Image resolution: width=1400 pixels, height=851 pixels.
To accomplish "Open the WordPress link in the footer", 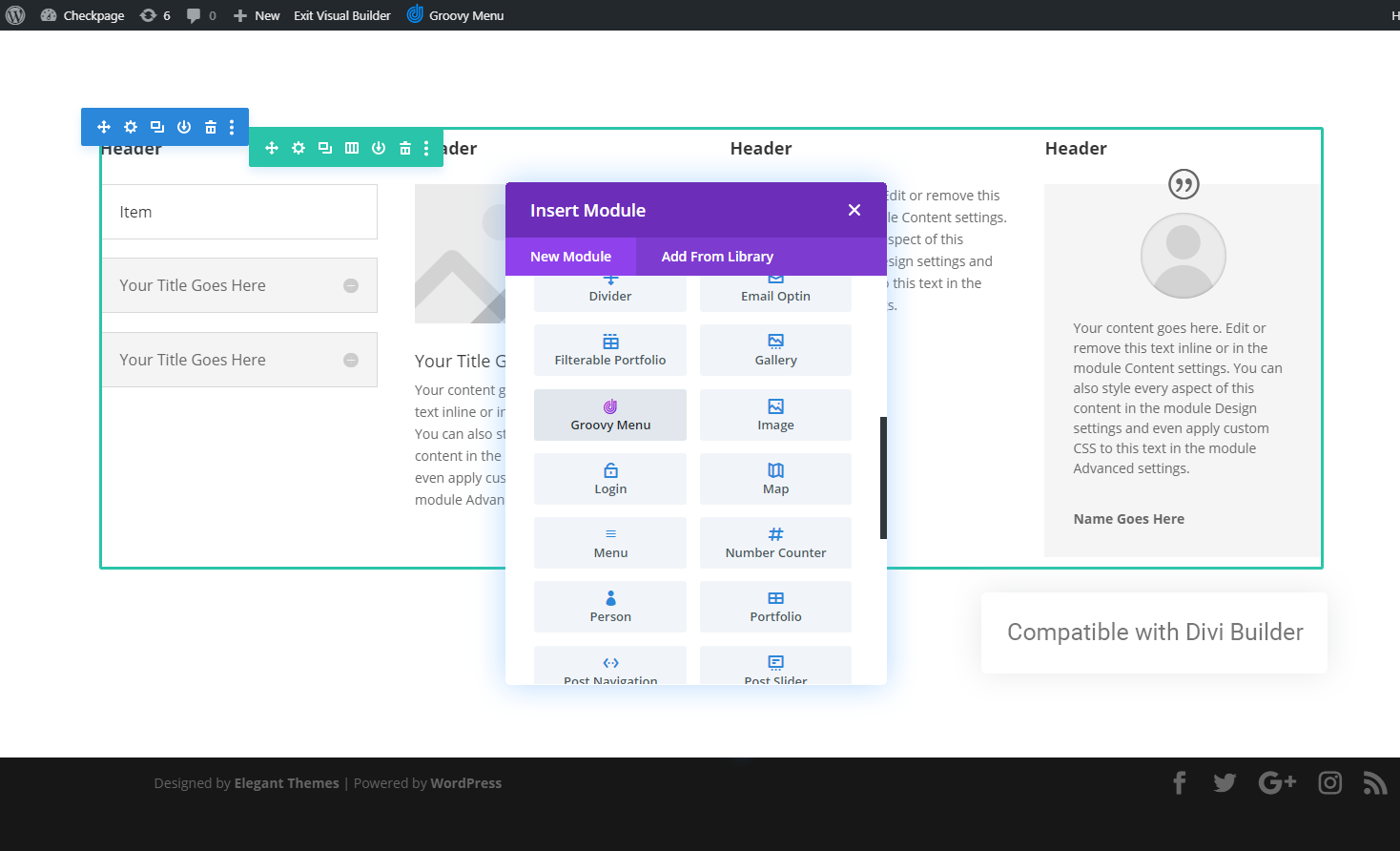I will [x=466, y=782].
